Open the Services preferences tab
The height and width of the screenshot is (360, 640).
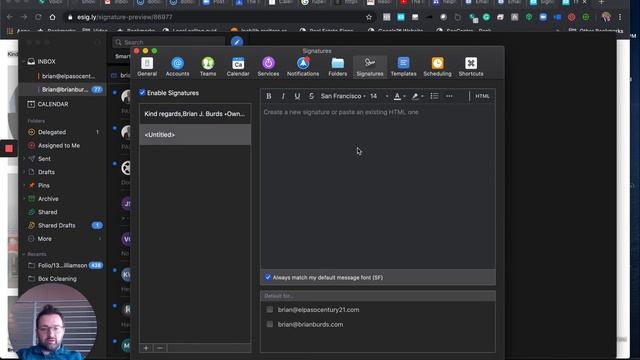pos(268,67)
